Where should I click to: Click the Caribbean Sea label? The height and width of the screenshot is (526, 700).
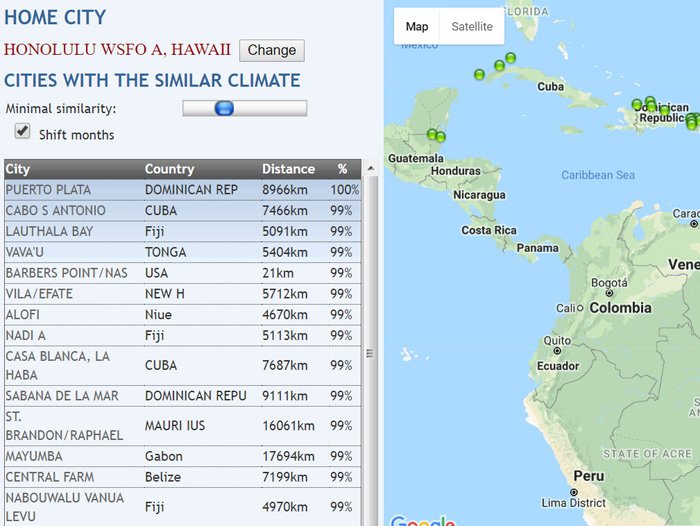pos(598,175)
